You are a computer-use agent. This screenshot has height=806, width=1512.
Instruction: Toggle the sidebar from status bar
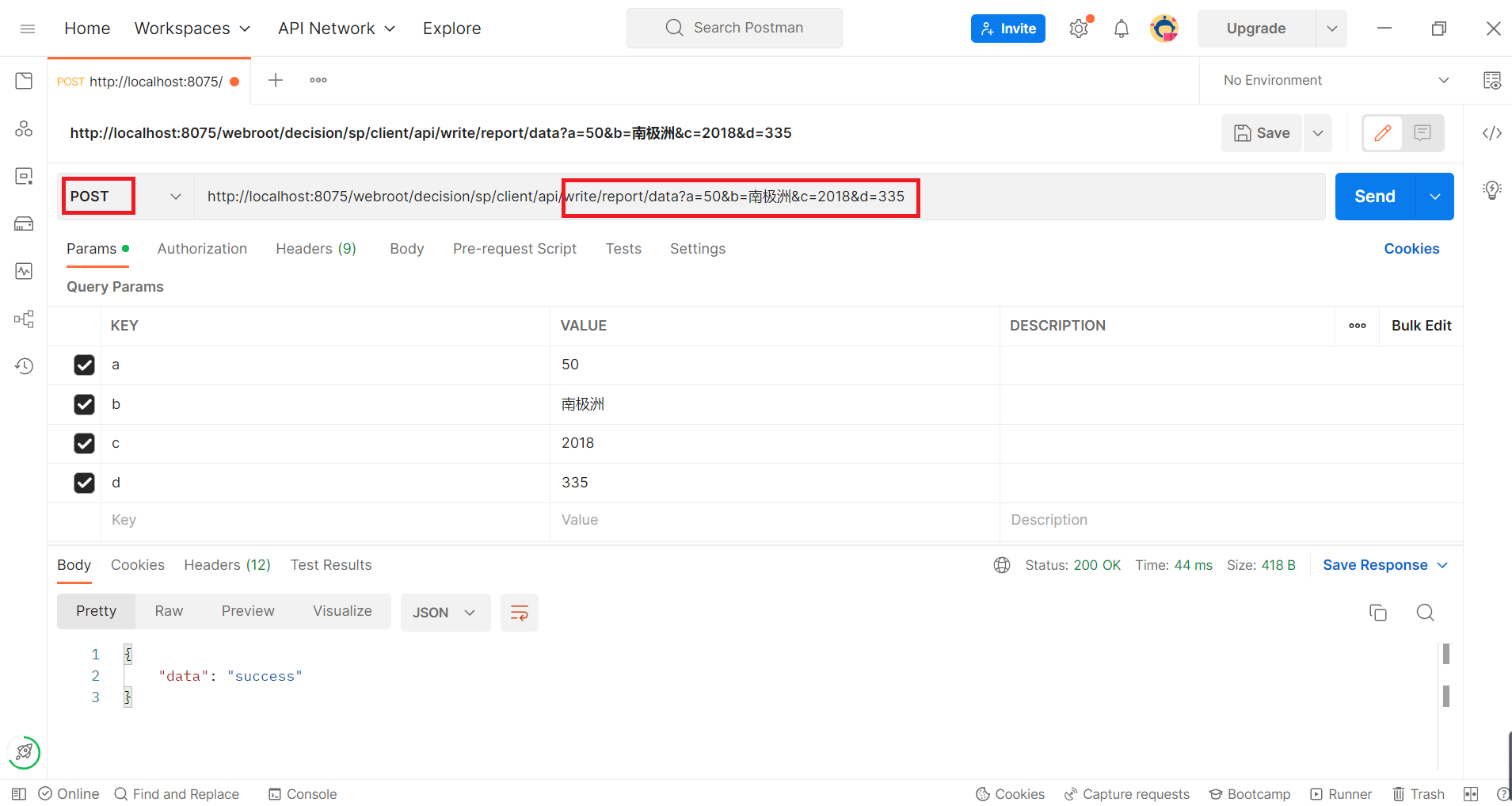(x=19, y=794)
